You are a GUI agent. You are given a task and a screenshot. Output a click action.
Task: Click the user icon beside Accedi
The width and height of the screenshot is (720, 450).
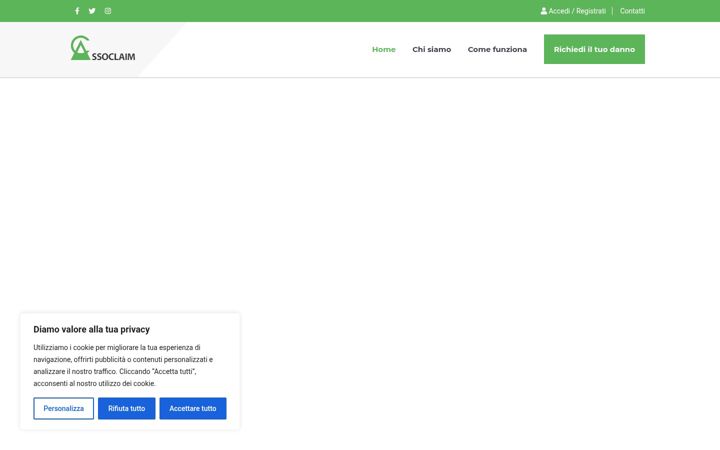(x=544, y=11)
